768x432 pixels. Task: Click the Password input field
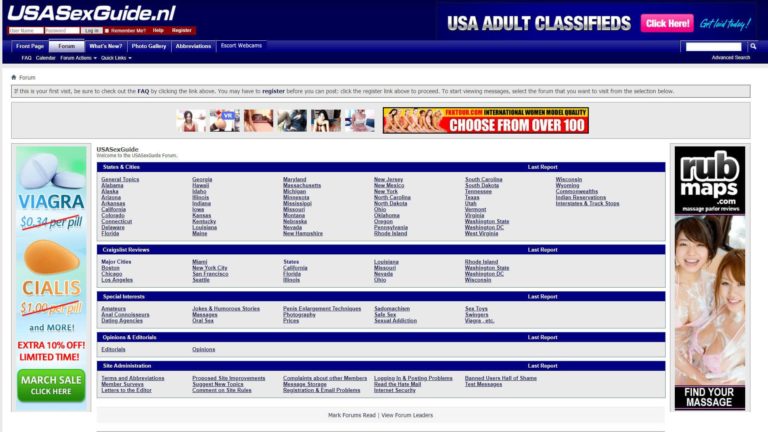[62, 30]
